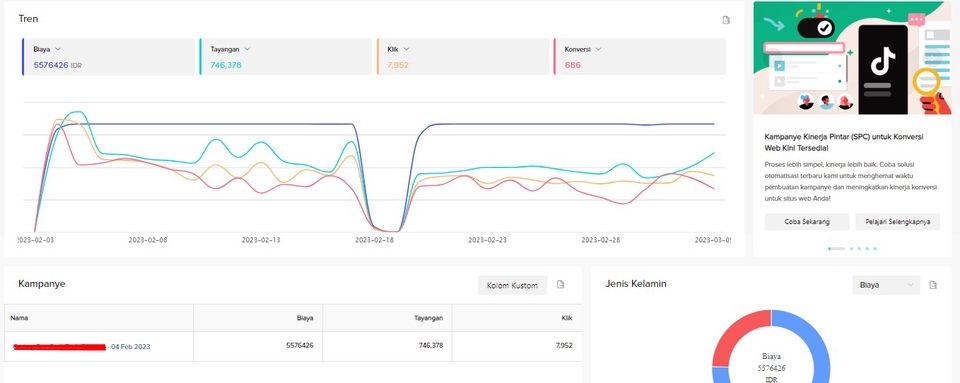This screenshot has height=383, width=960.
Task: Click the Tren section title
Action: point(28,19)
